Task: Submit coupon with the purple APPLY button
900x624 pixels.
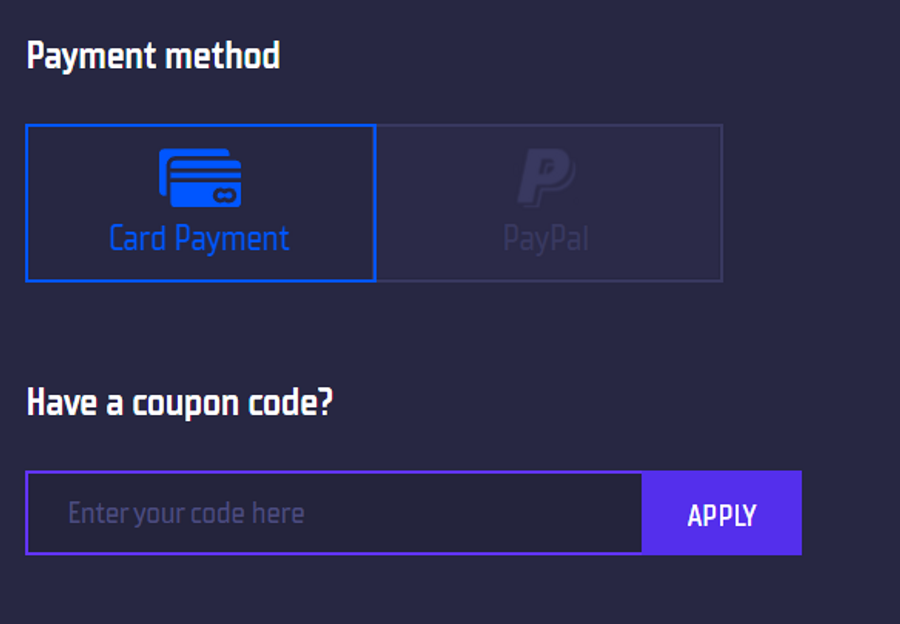Action: [x=721, y=513]
